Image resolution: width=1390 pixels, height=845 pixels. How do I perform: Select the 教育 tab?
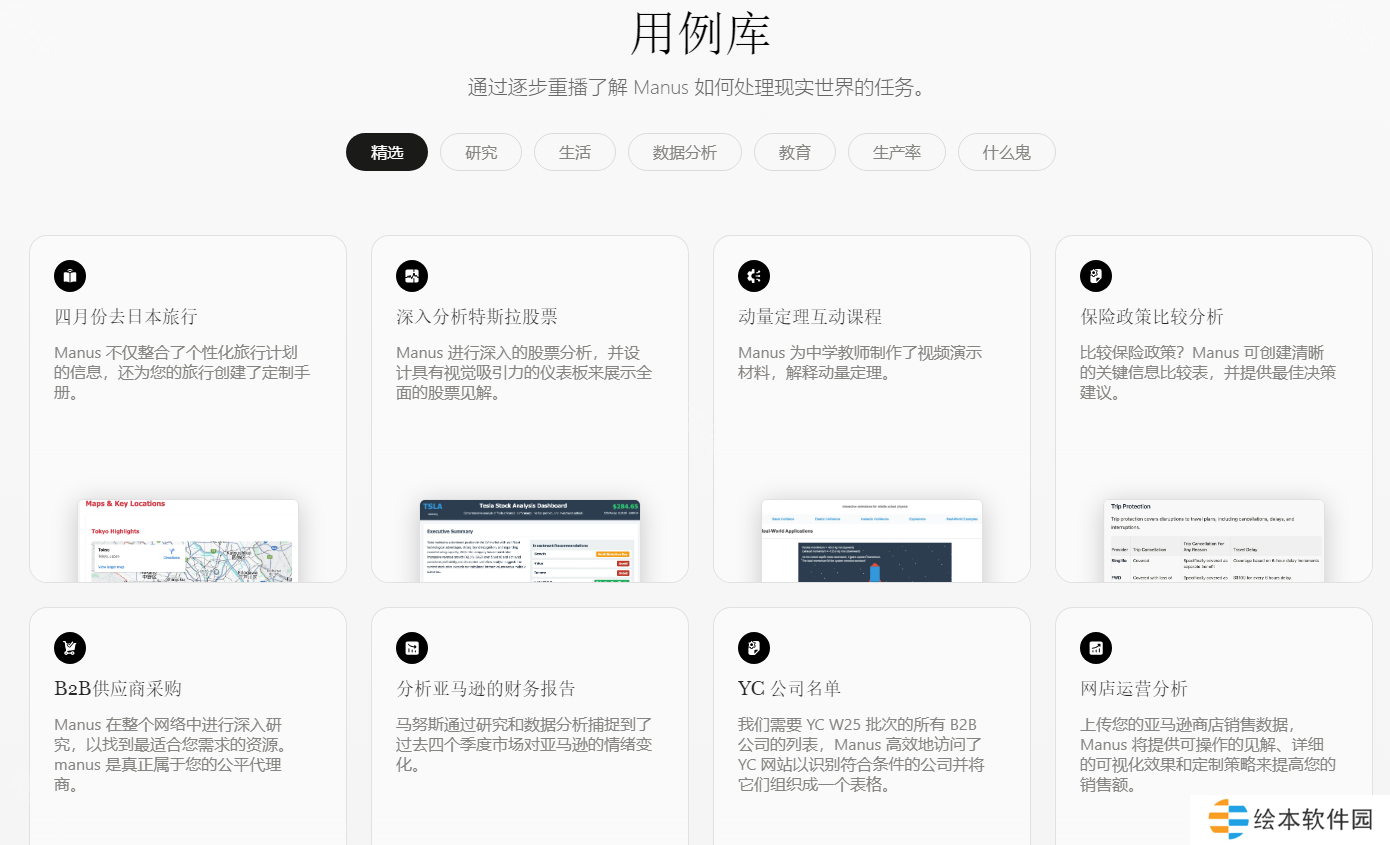coord(795,153)
